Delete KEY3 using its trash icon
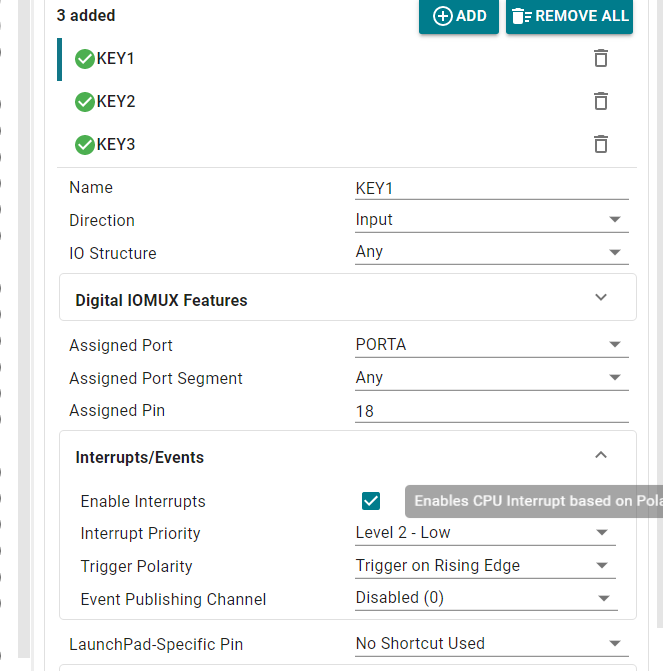Screen dimensions: 663x671 601,144
